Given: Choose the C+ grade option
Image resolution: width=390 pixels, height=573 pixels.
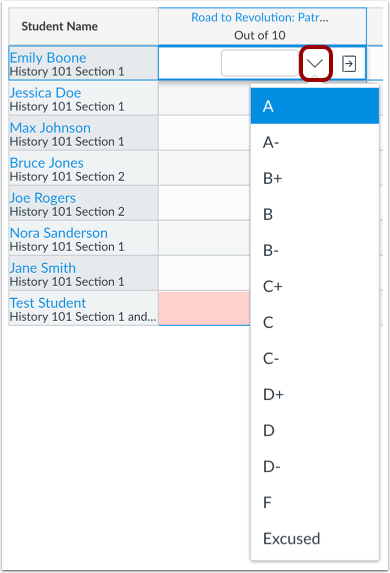Looking at the screenshot, I should pos(315,286).
